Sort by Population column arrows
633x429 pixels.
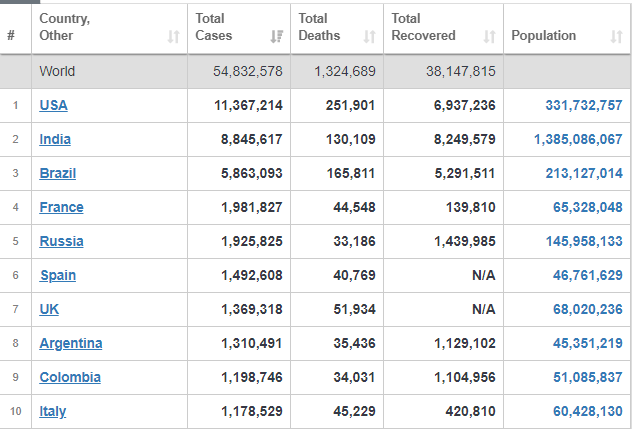coord(616,37)
